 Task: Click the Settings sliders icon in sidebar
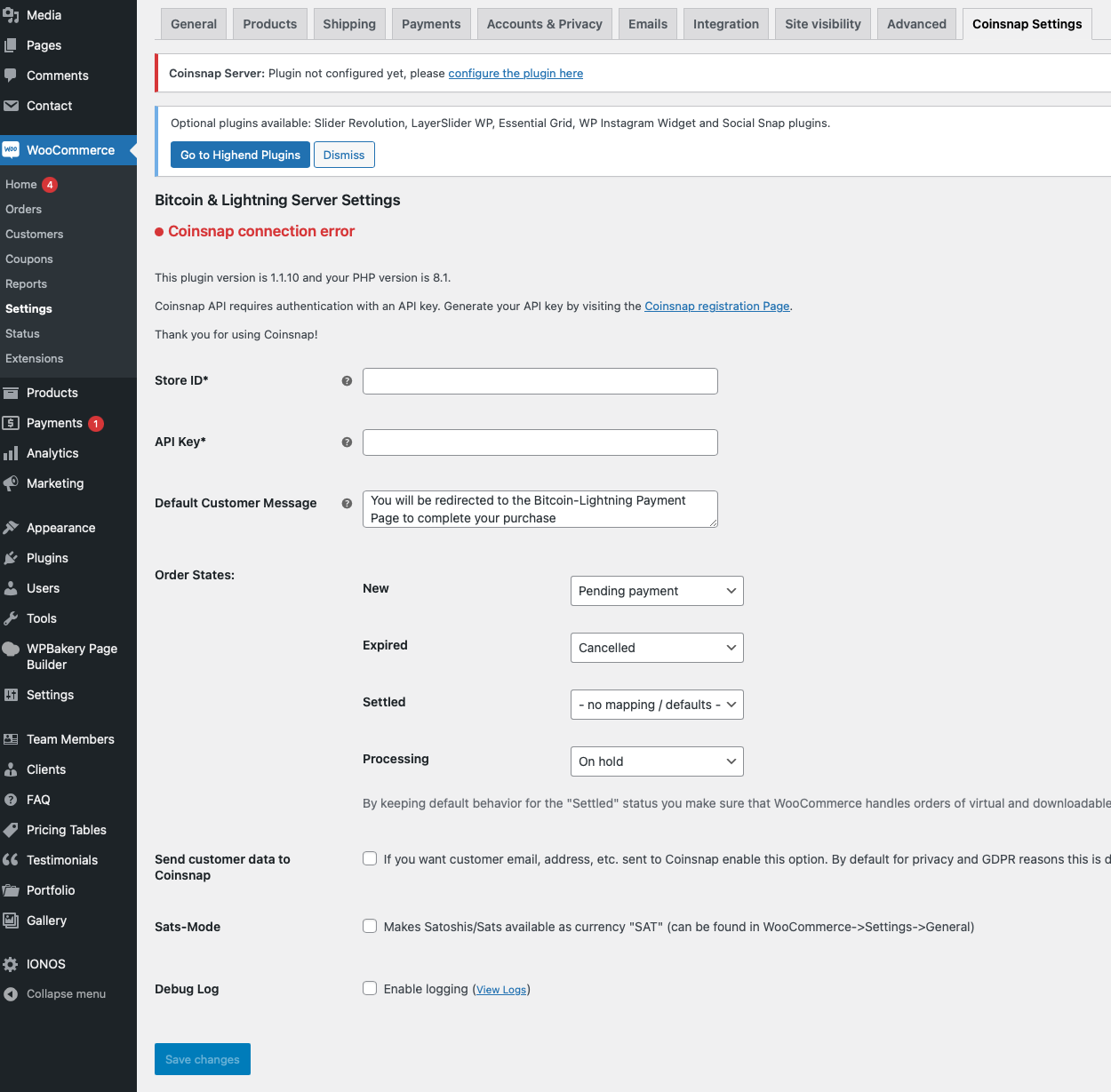pyautogui.click(x=11, y=695)
